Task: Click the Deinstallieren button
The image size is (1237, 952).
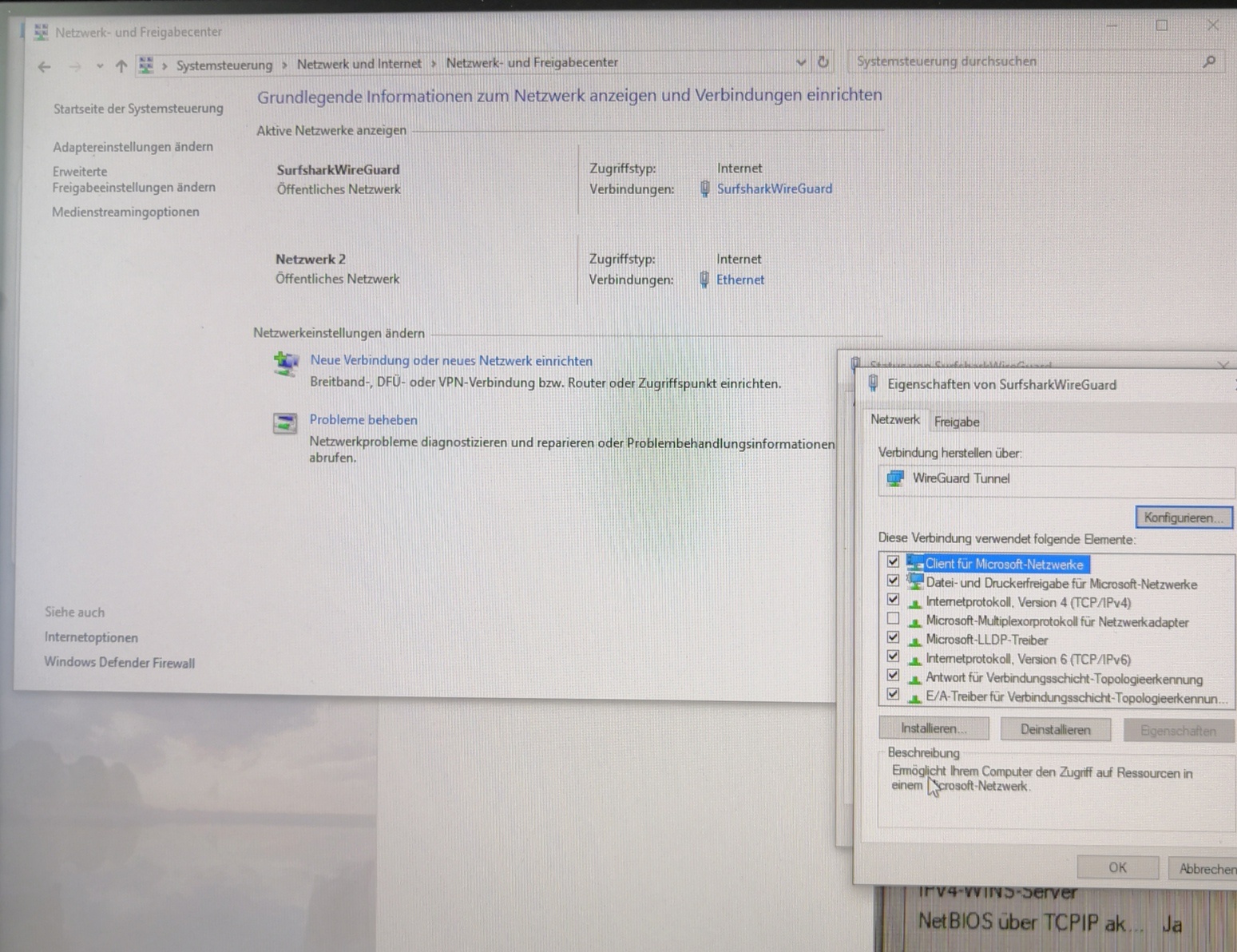Action: click(x=1055, y=729)
